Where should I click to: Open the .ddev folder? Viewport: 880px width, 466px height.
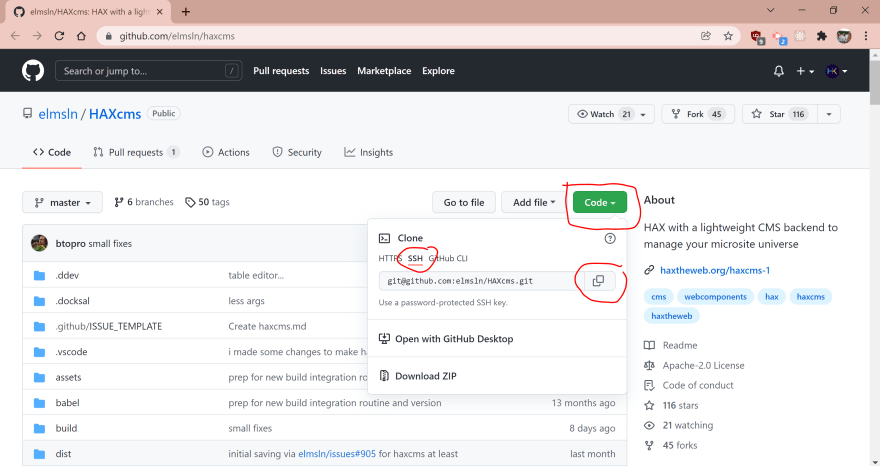(67, 275)
